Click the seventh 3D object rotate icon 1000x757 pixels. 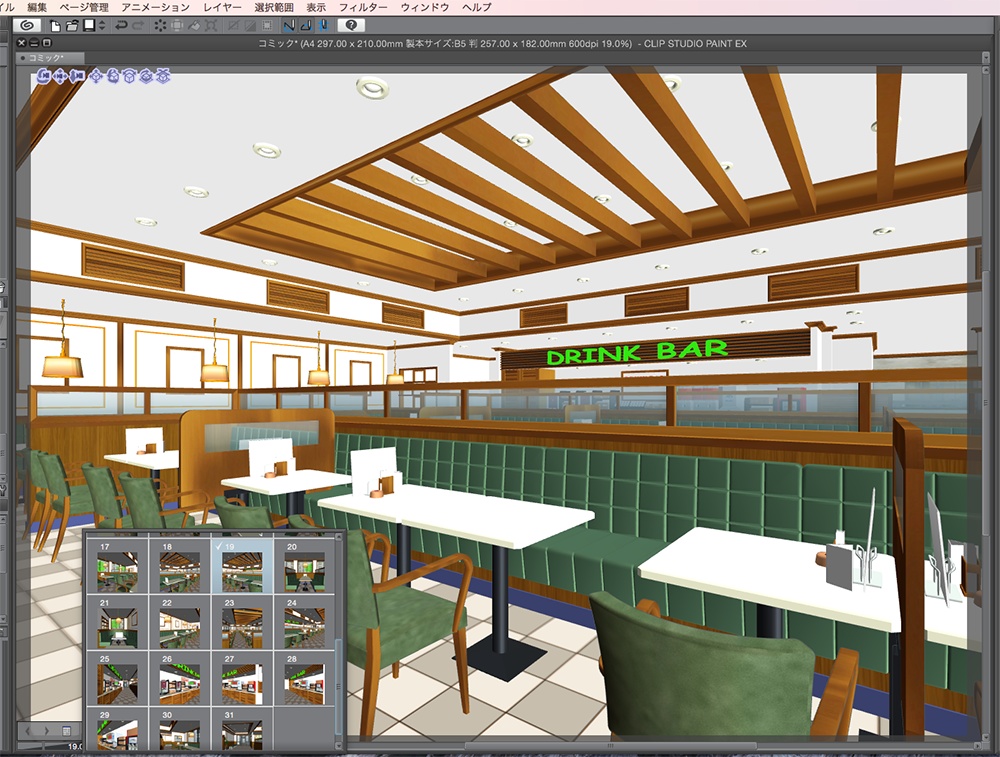click(146, 77)
